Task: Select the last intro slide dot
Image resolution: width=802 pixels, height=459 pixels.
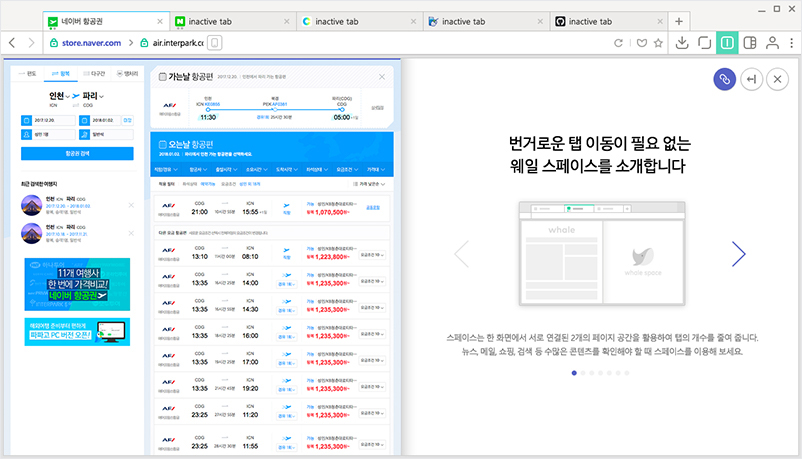Action: pyautogui.click(x=627, y=373)
